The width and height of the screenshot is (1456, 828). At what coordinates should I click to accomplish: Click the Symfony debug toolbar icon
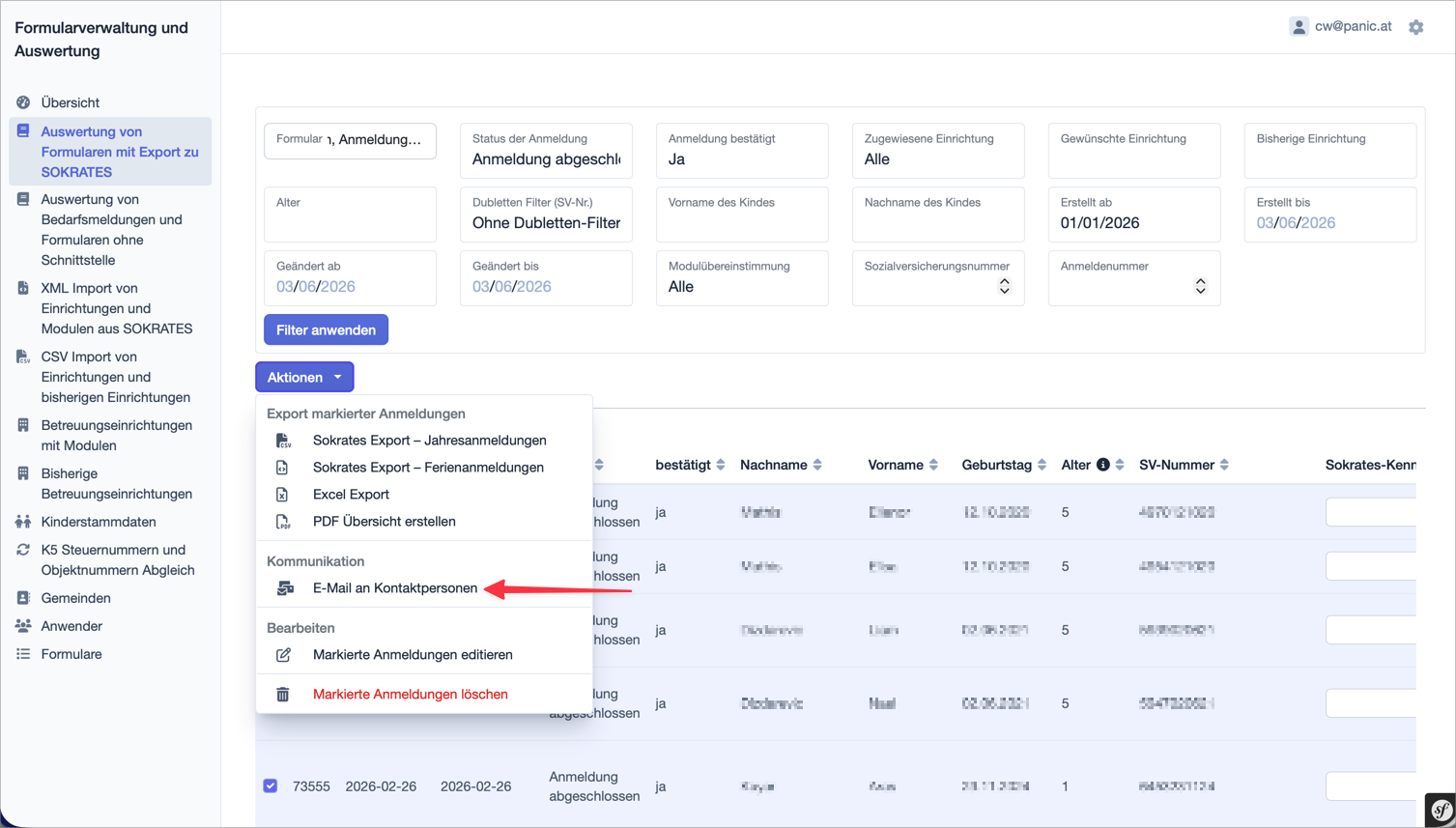tap(1441, 810)
